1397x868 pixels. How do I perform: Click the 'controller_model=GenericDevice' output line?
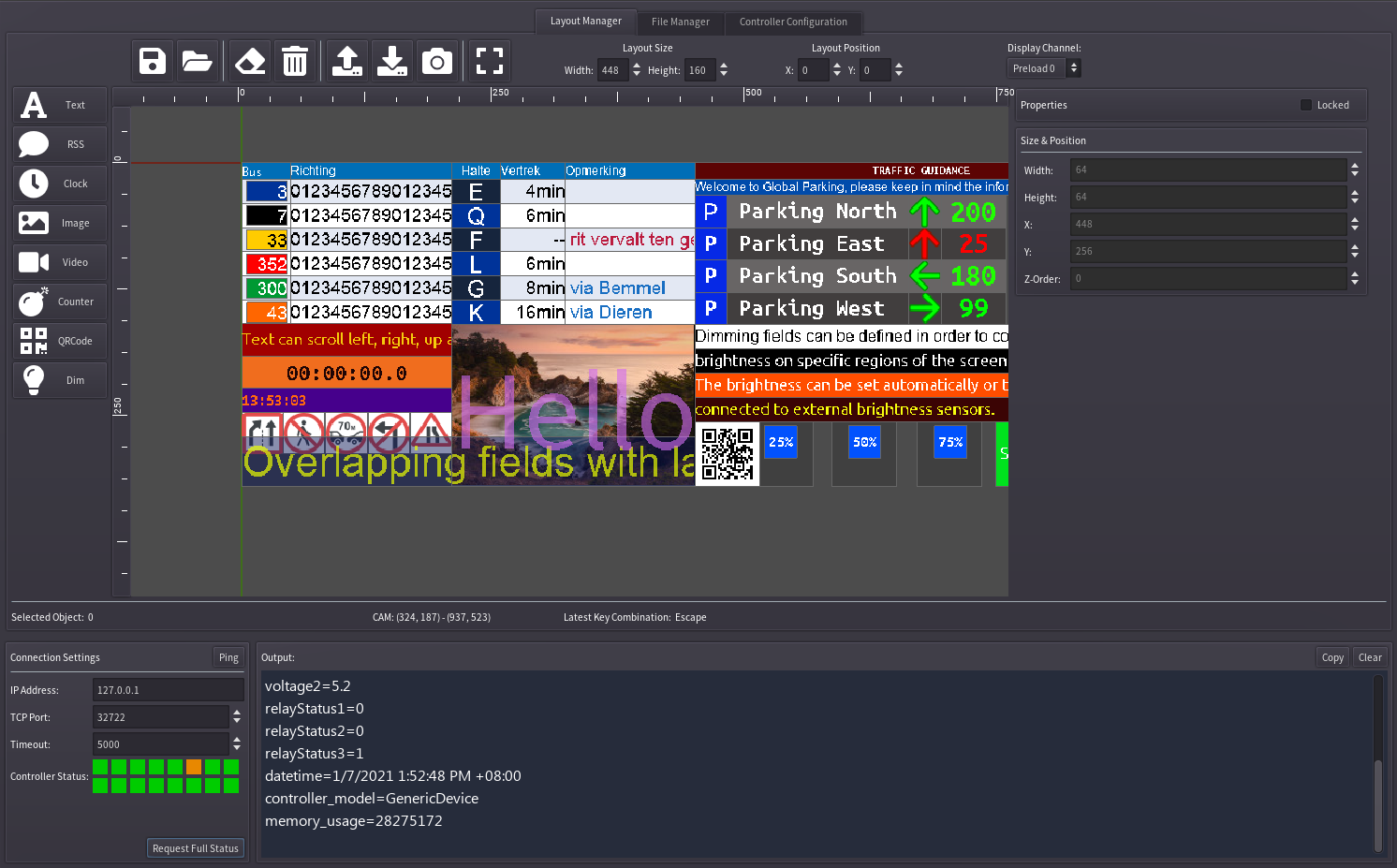point(372,799)
